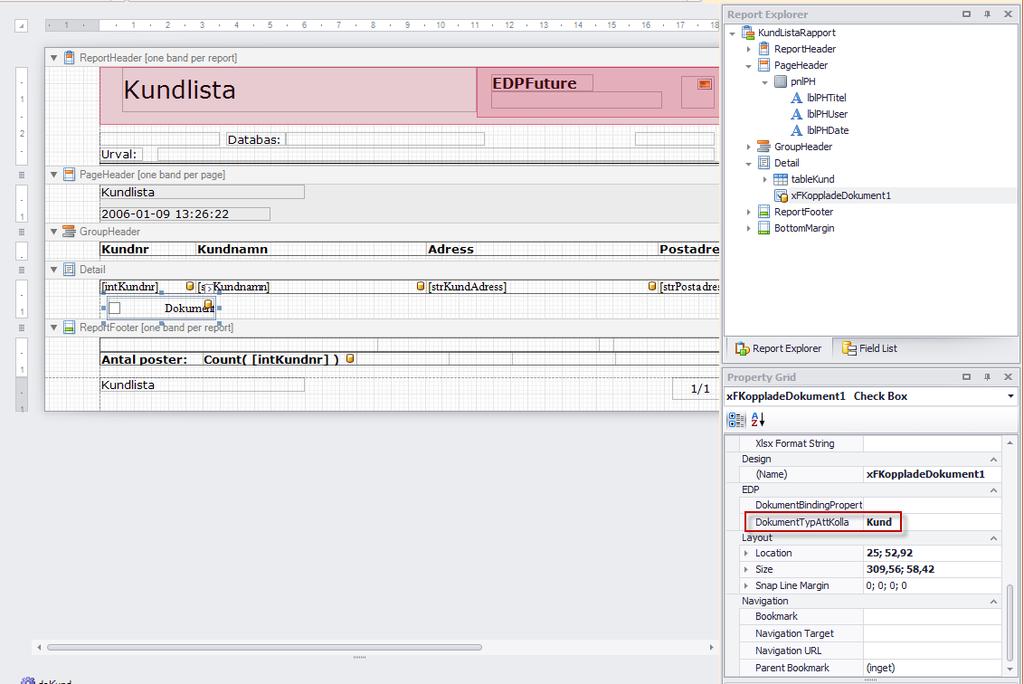Click the Parent Bookmark value (inget)
Screen dimensions: 1024x684
(880, 668)
